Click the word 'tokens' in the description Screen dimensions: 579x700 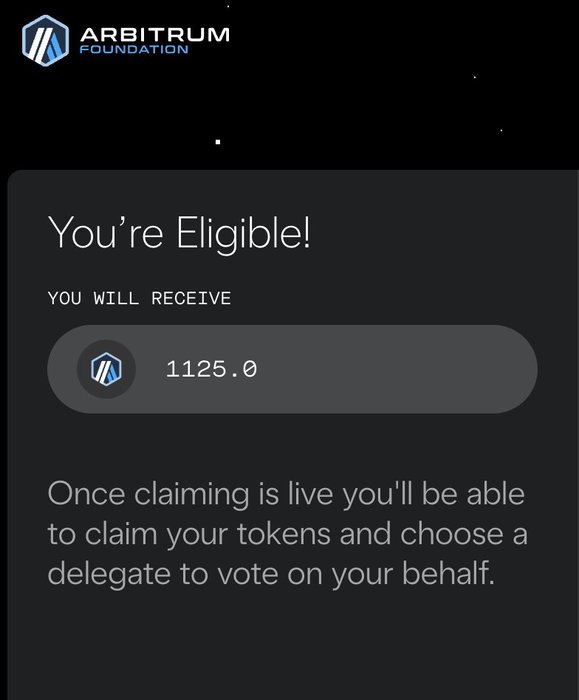(x=284, y=534)
